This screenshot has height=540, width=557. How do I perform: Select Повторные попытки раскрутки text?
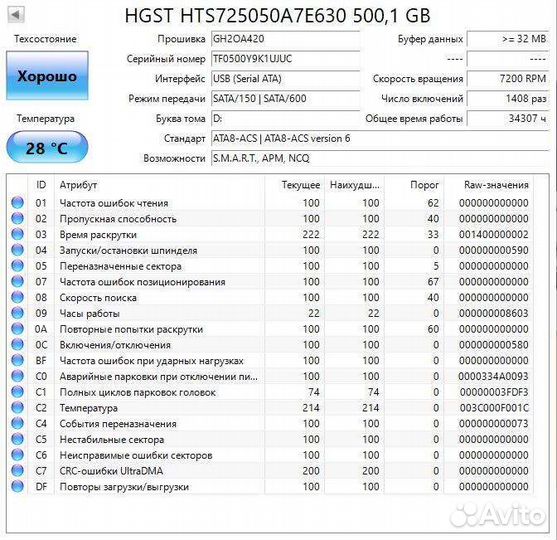(x=131, y=329)
